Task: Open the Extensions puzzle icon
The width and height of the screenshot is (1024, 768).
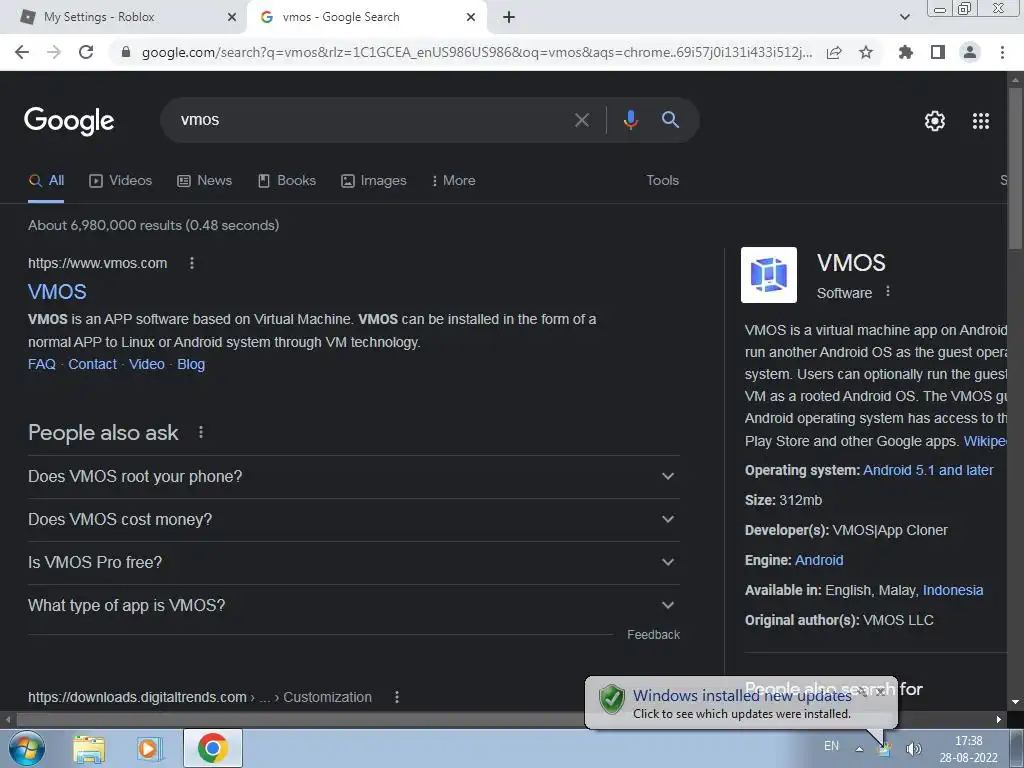Action: pyautogui.click(x=905, y=52)
